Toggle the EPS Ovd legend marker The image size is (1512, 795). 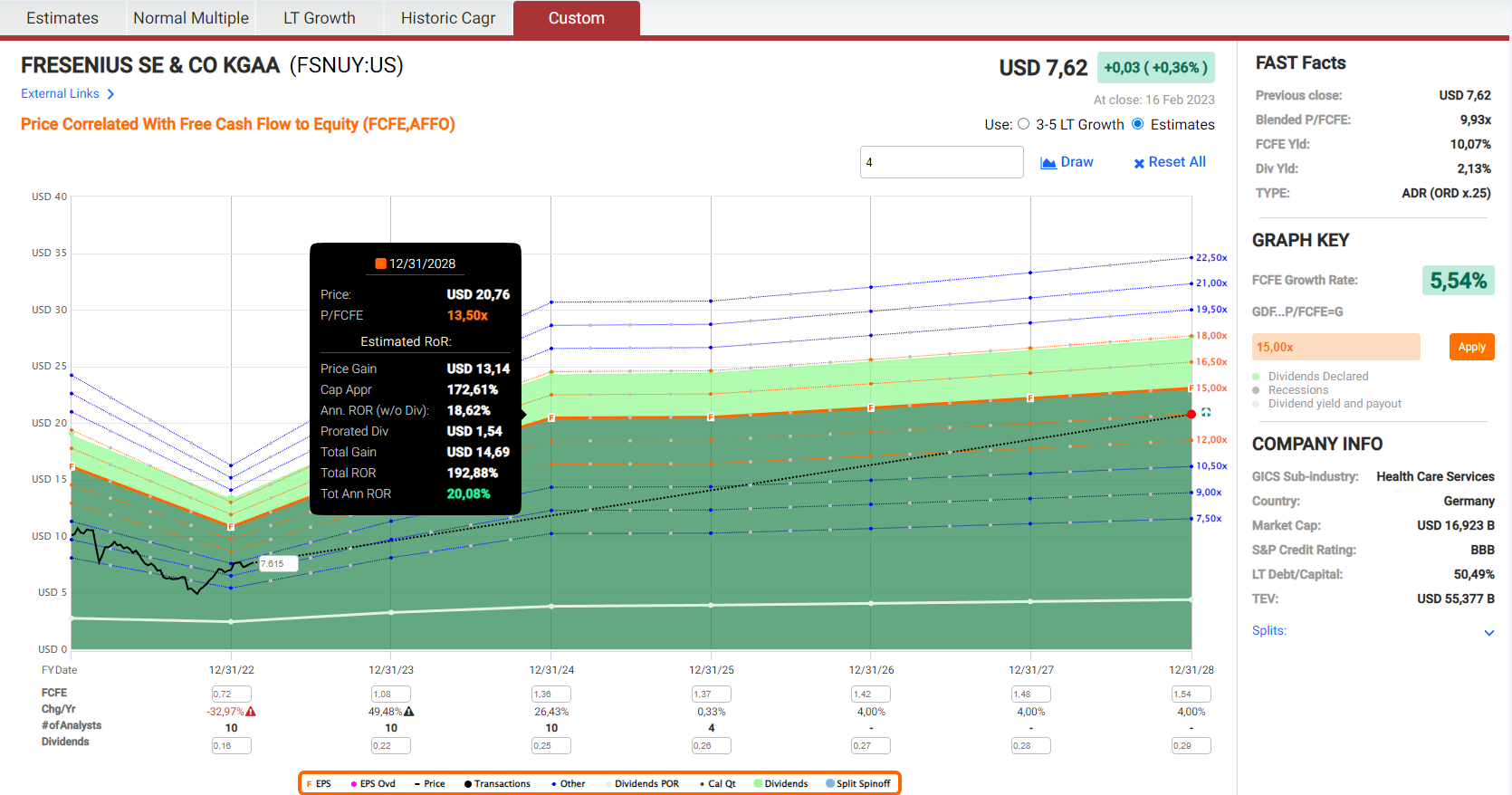coord(354,784)
